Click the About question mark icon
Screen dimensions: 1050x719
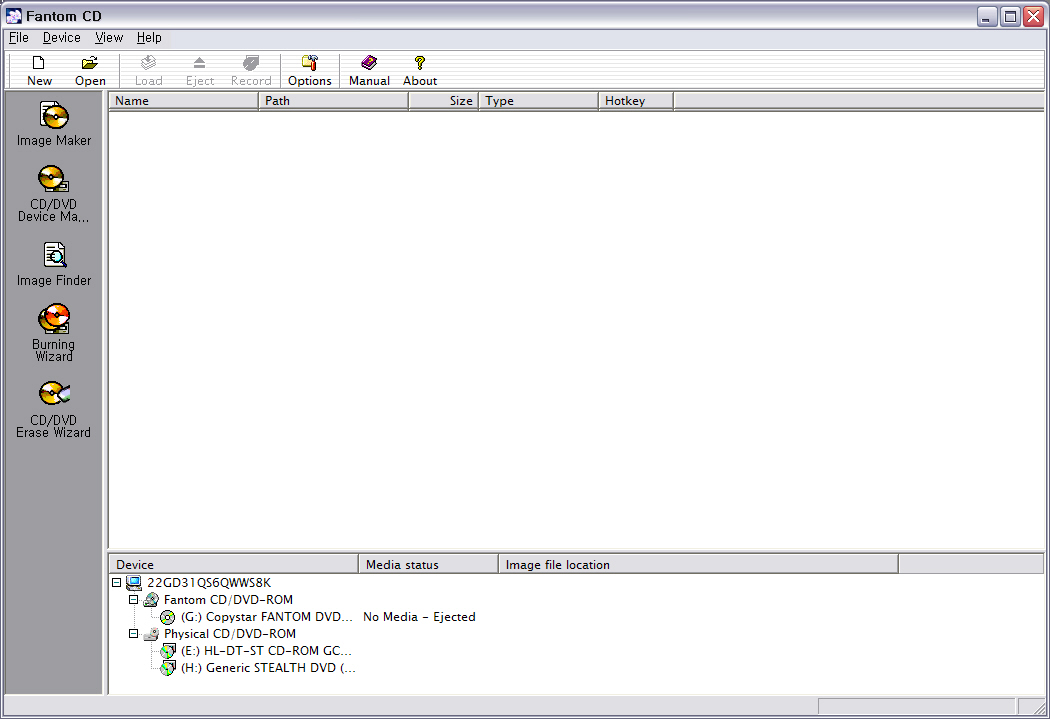tap(420, 71)
